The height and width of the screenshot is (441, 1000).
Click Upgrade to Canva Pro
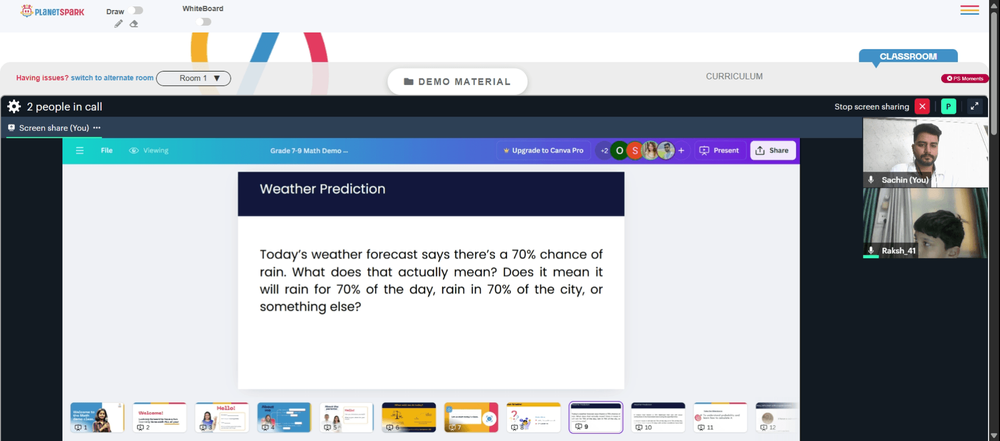point(543,151)
